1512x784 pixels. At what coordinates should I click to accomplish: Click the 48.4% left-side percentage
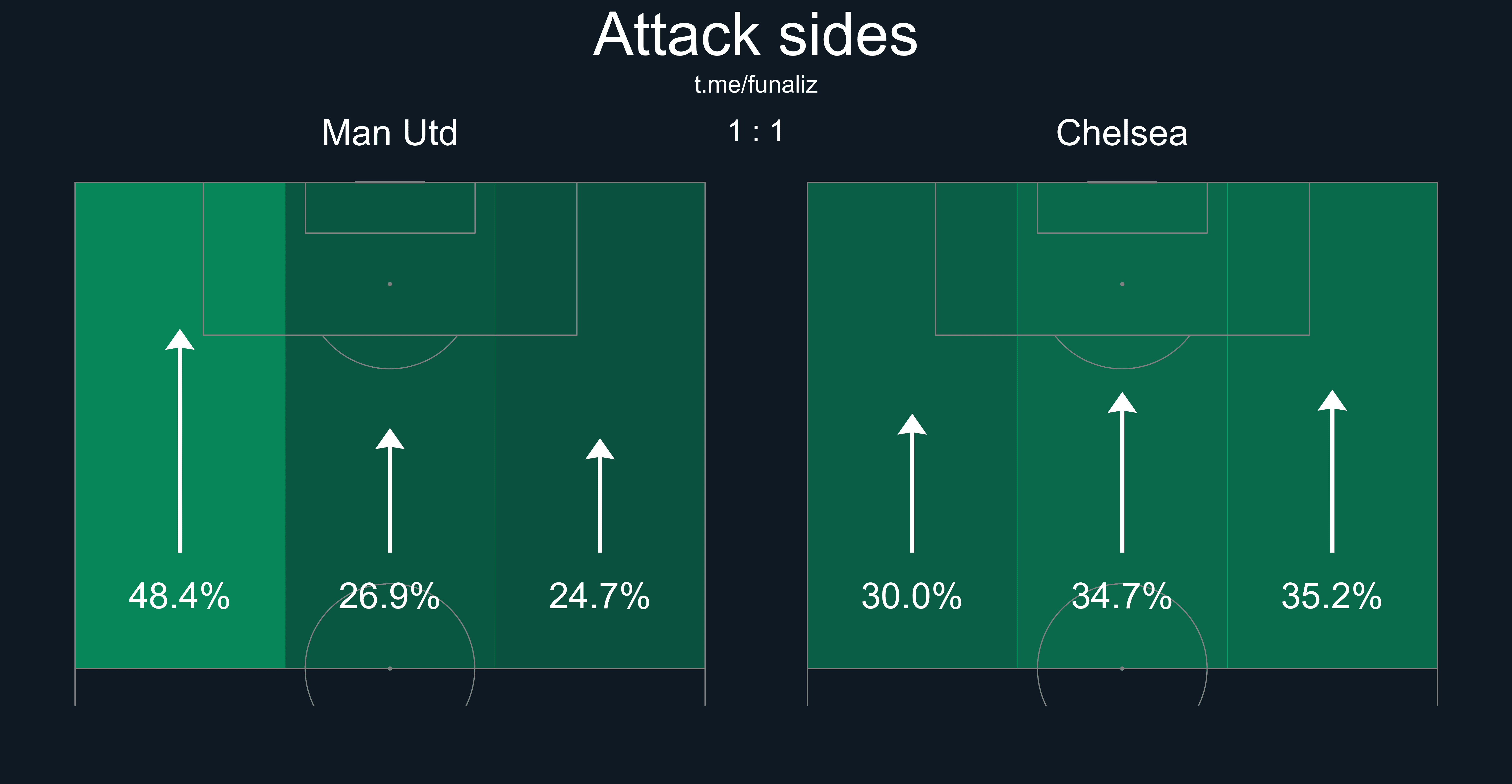pos(180,596)
